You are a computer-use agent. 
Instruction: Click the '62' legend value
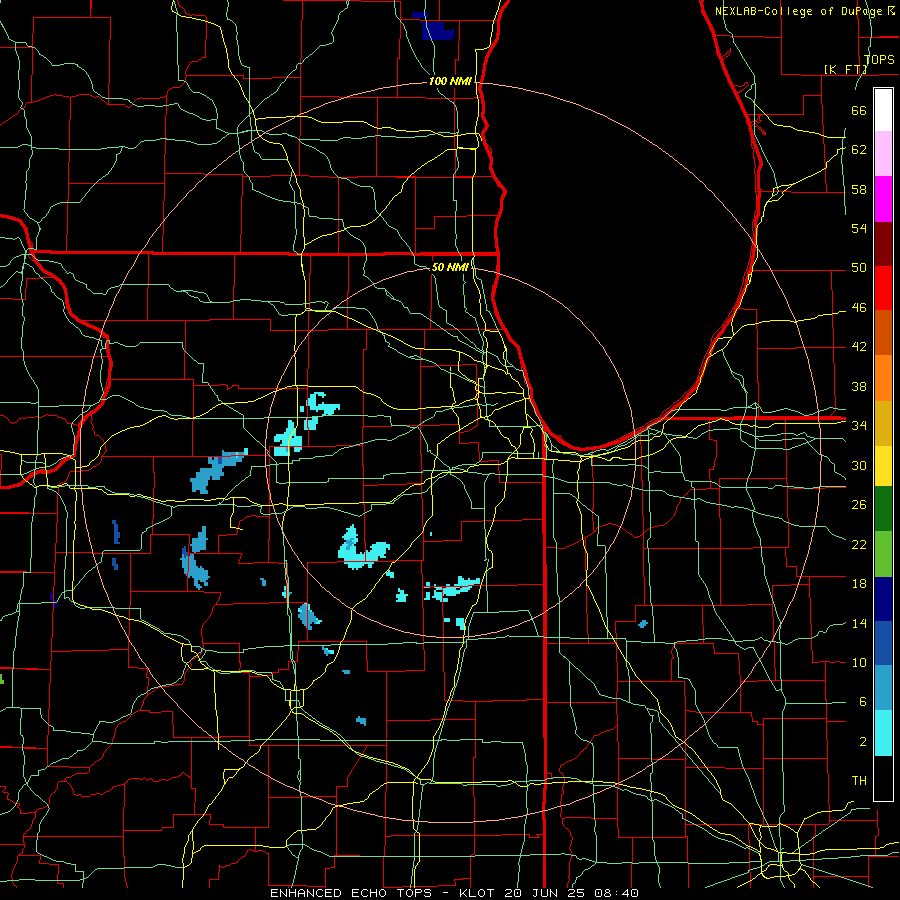click(x=859, y=149)
